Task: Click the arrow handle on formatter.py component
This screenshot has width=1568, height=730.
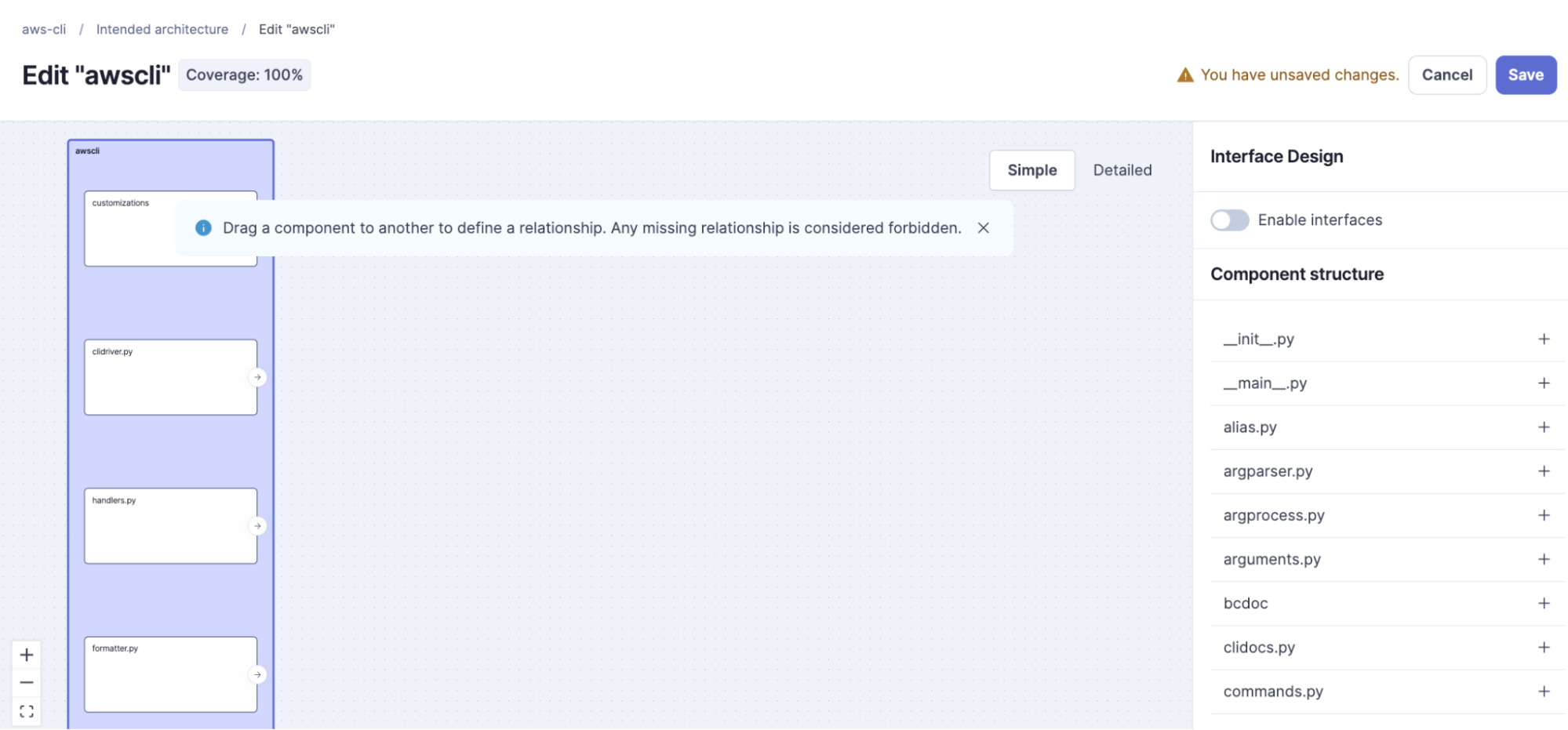Action: 257,674
